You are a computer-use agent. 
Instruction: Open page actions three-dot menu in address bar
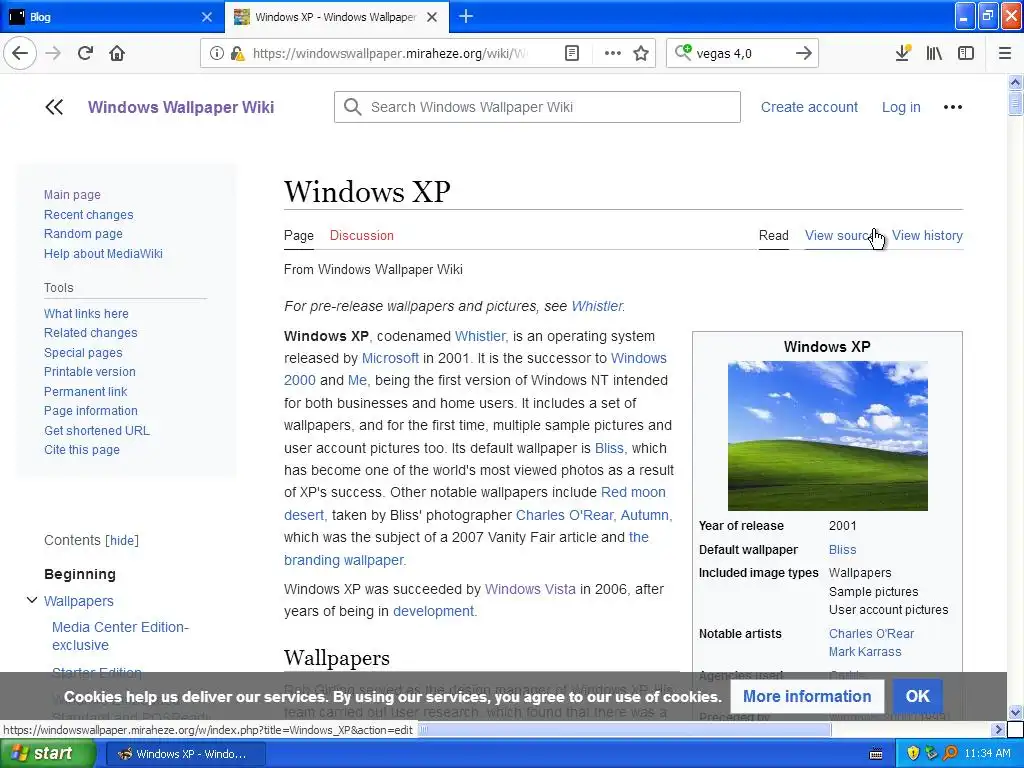[613, 53]
